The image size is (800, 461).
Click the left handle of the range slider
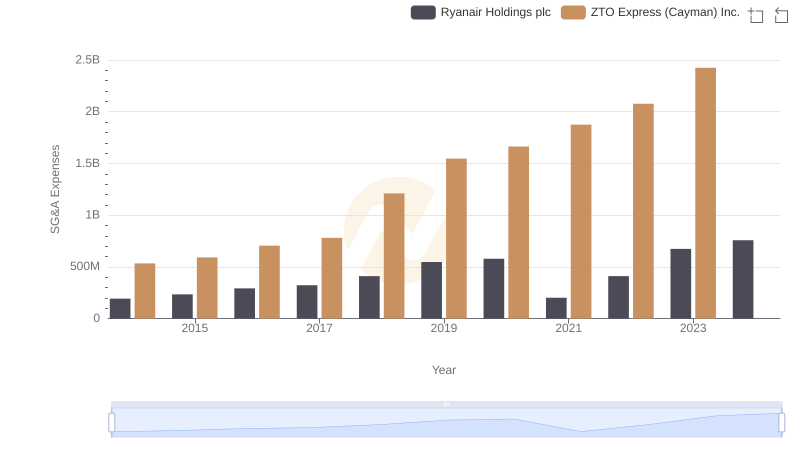click(x=112, y=422)
